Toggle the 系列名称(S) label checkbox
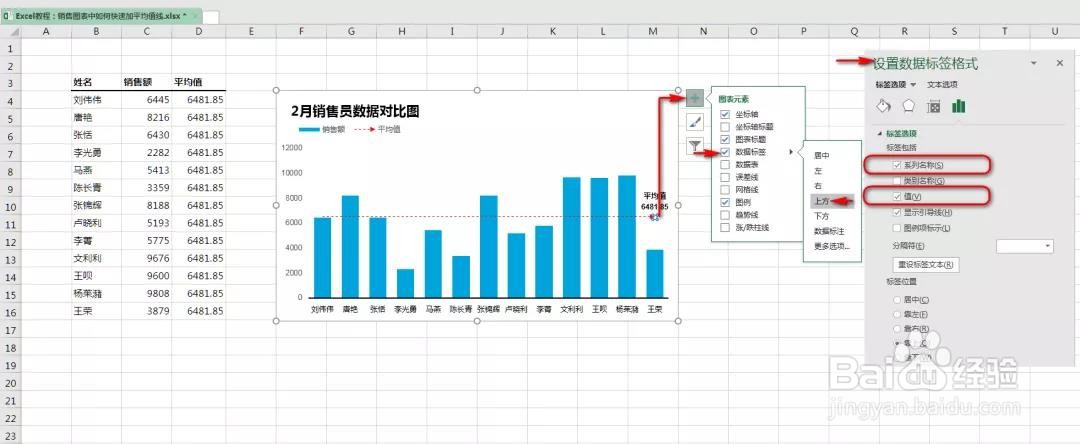The height and width of the screenshot is (444, 1080). [x=896, y=165]
